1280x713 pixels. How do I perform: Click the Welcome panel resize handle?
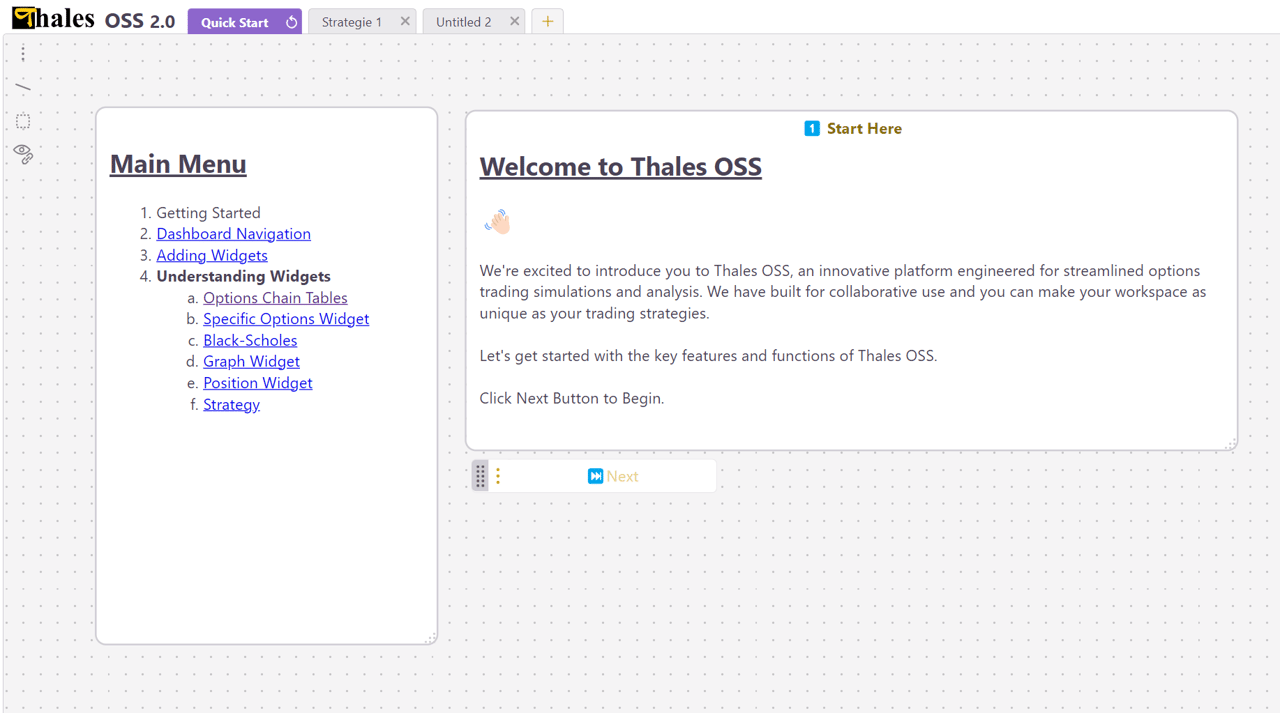(1231, 443)
